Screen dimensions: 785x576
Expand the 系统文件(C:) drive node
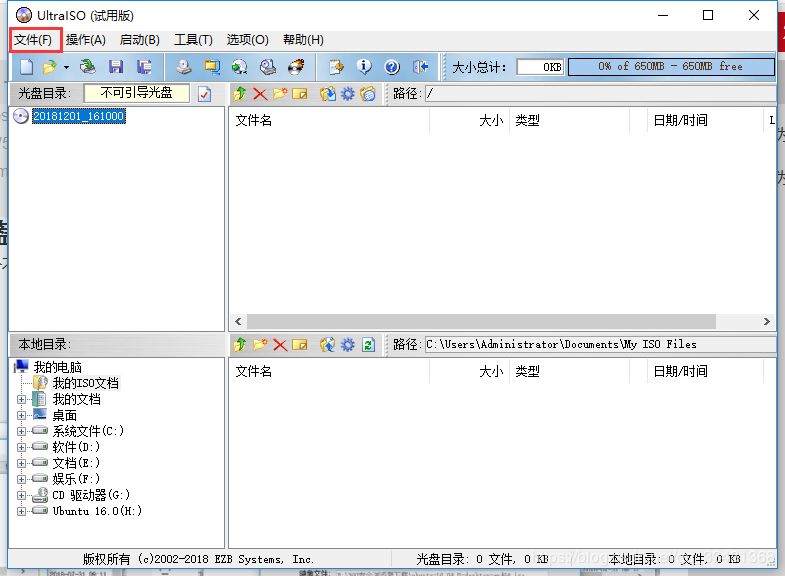(x=21, y=431)
